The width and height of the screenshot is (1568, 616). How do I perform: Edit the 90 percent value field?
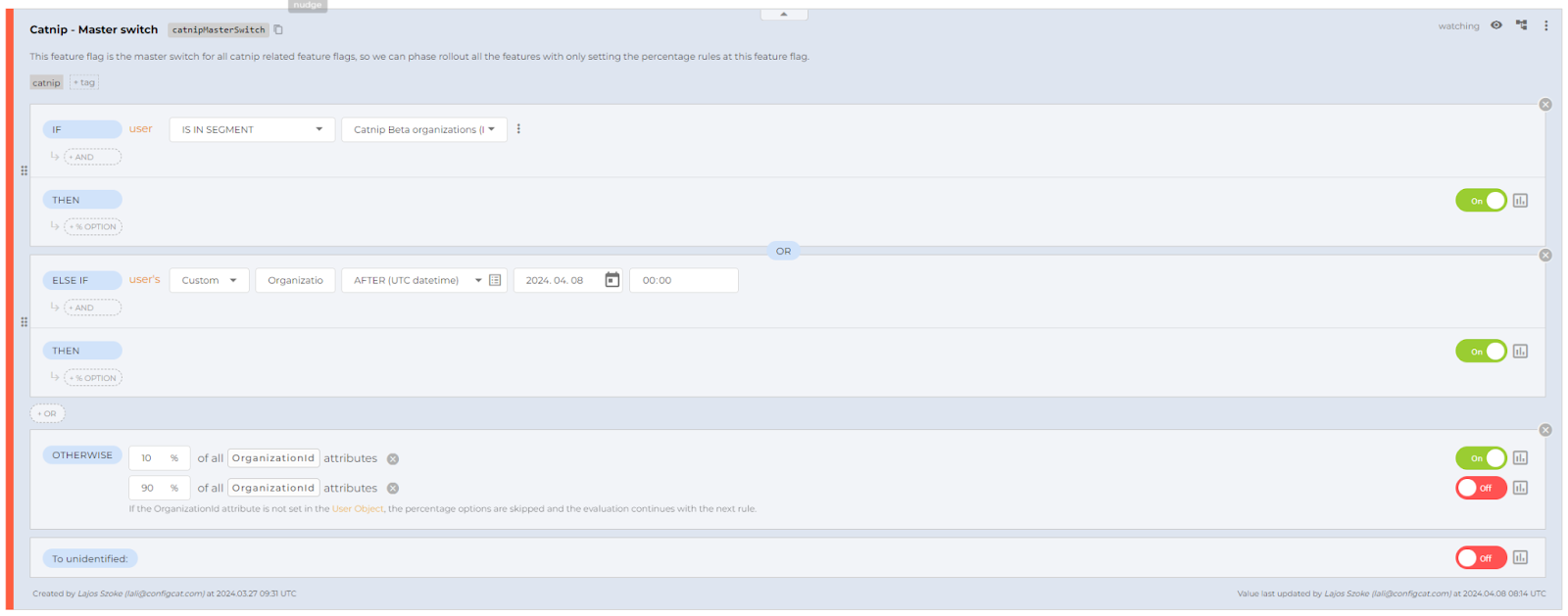click(x=159, y=488)
